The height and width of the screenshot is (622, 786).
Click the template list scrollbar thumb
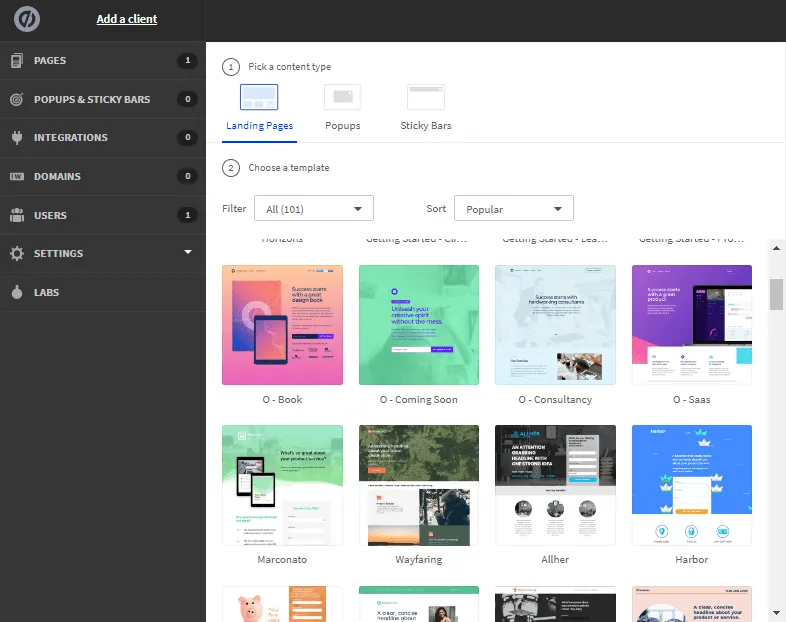776,295
